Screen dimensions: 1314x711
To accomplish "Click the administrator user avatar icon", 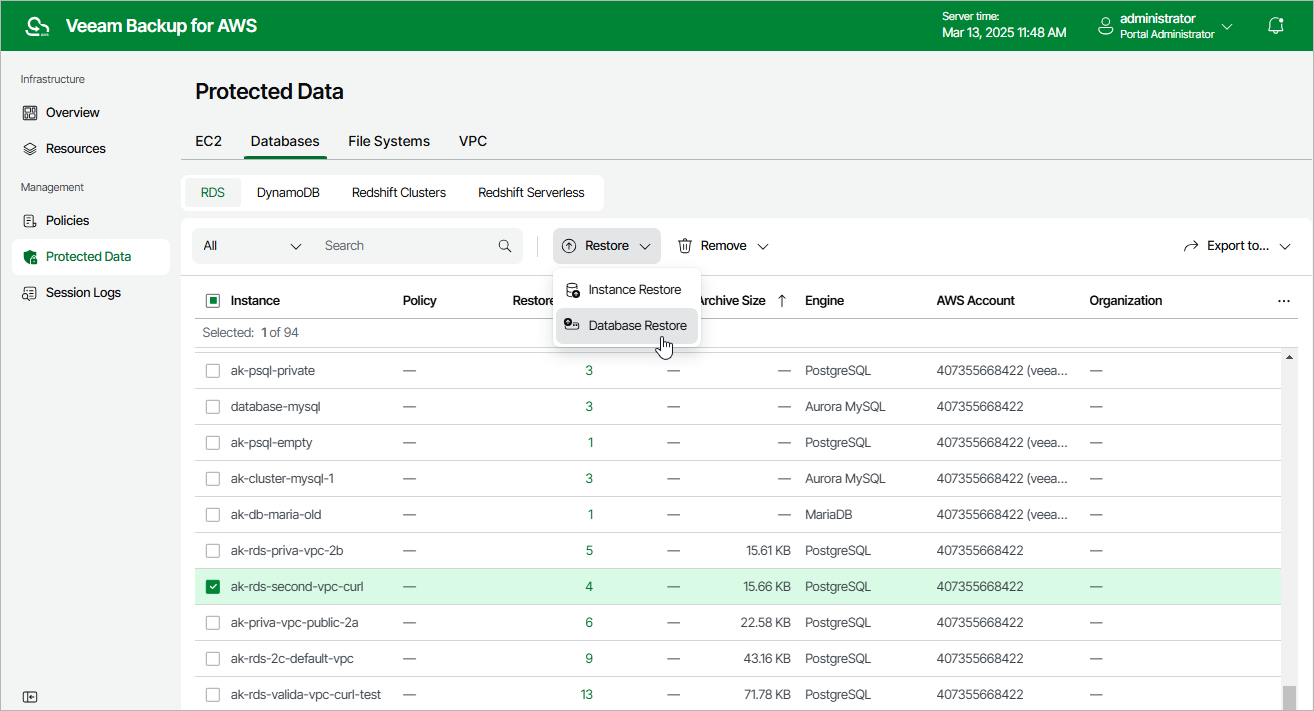I will pyautogui.click(x=1106, y=26).
